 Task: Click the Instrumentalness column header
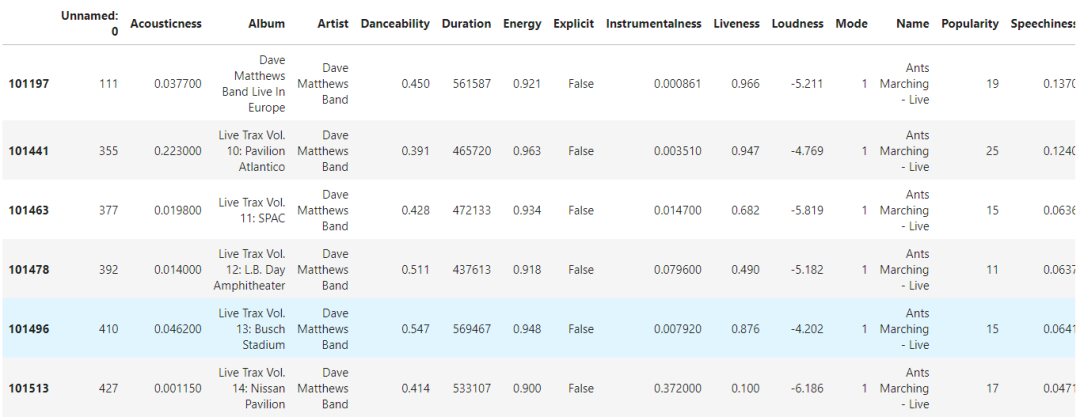click(654, 23)
